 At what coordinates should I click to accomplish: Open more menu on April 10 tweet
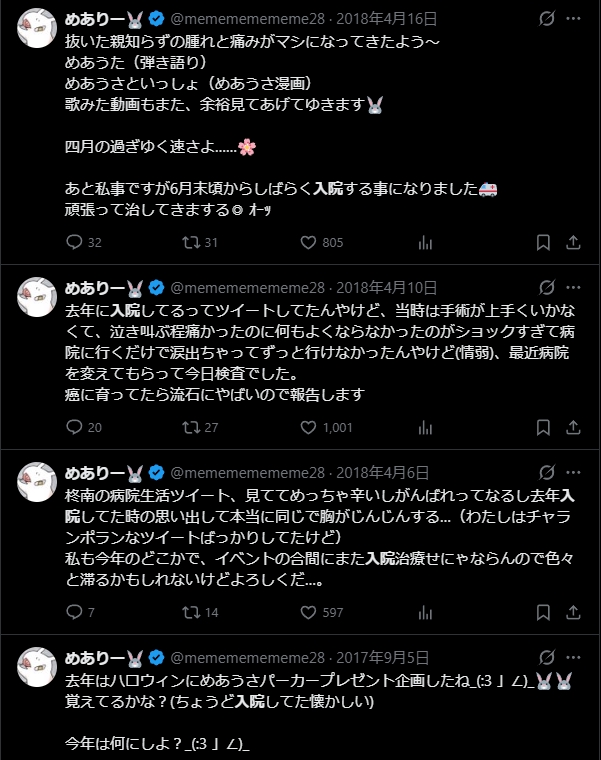tap(573, 288)
